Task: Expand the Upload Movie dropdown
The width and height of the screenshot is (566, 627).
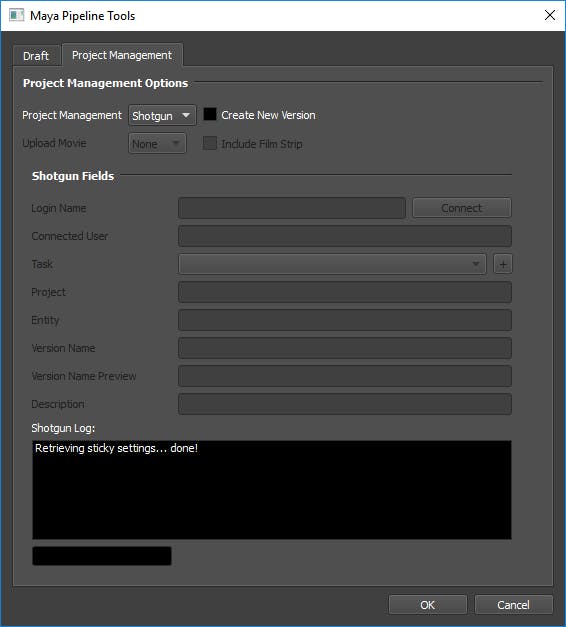Action: pyautogui.click(x=157, y=143)
